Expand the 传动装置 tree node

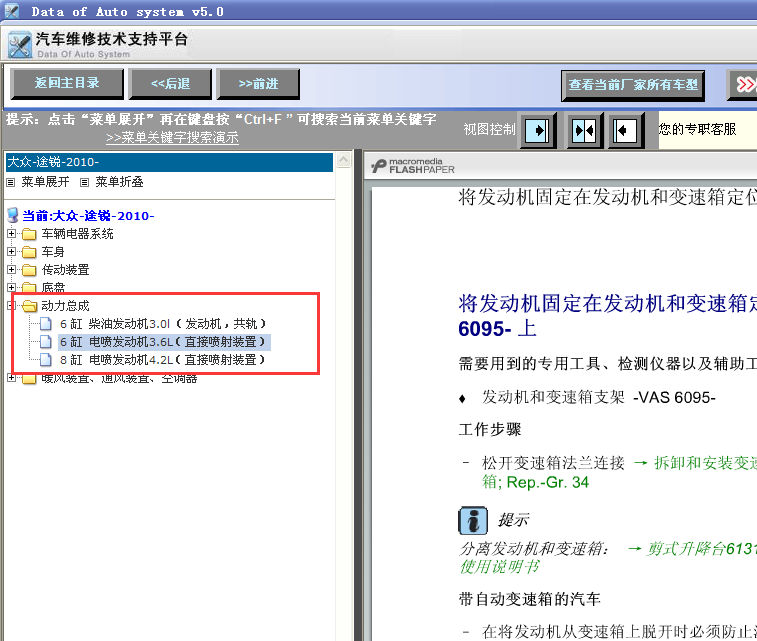pyautogui.click(x=12, y=269)
